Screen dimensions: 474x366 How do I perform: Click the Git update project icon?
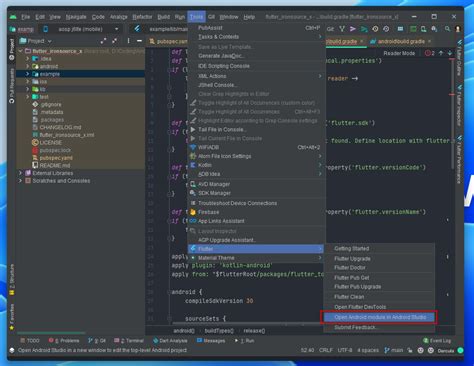(x=342, y=29)
